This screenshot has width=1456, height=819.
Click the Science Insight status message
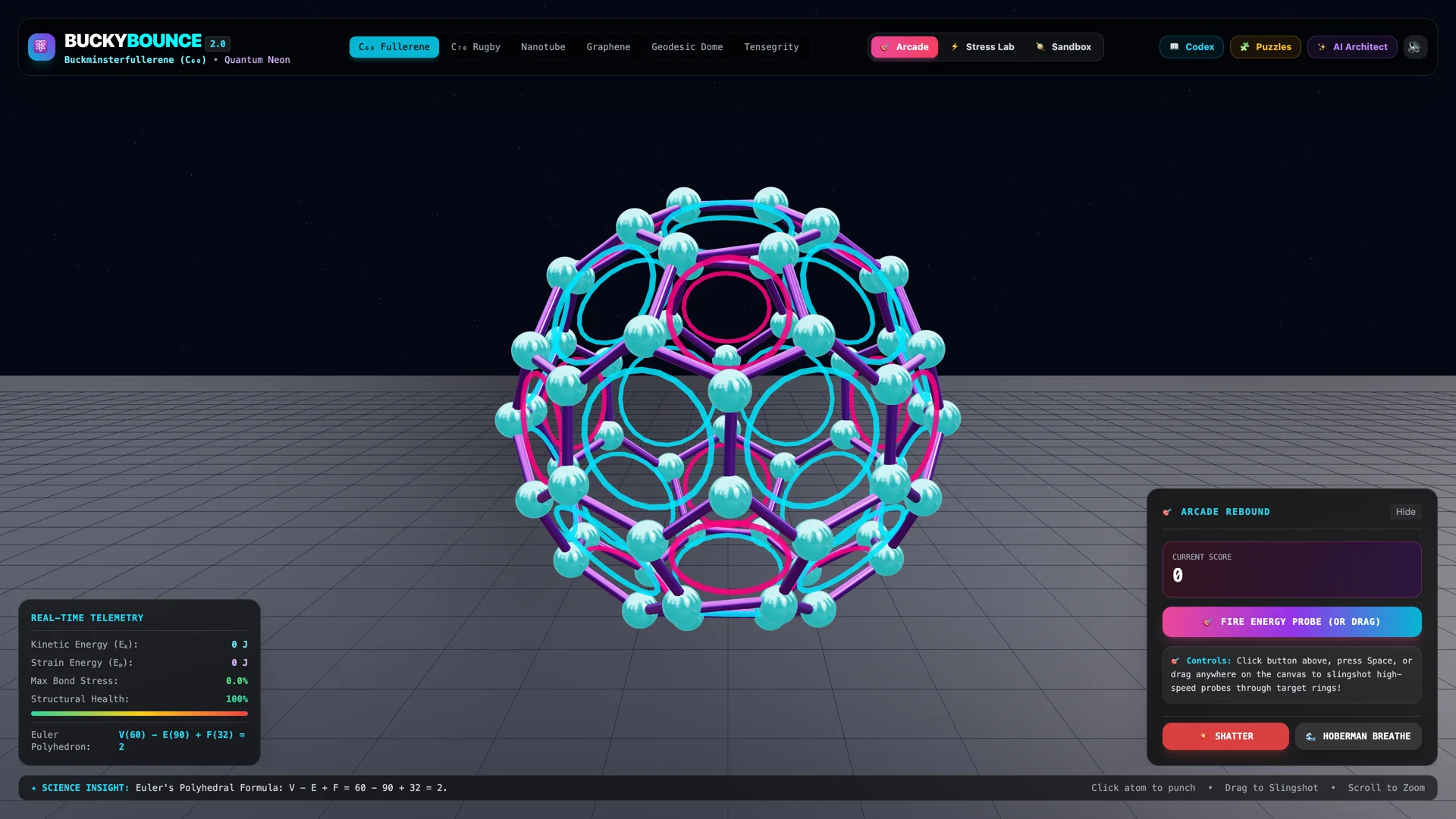point(240,788)
